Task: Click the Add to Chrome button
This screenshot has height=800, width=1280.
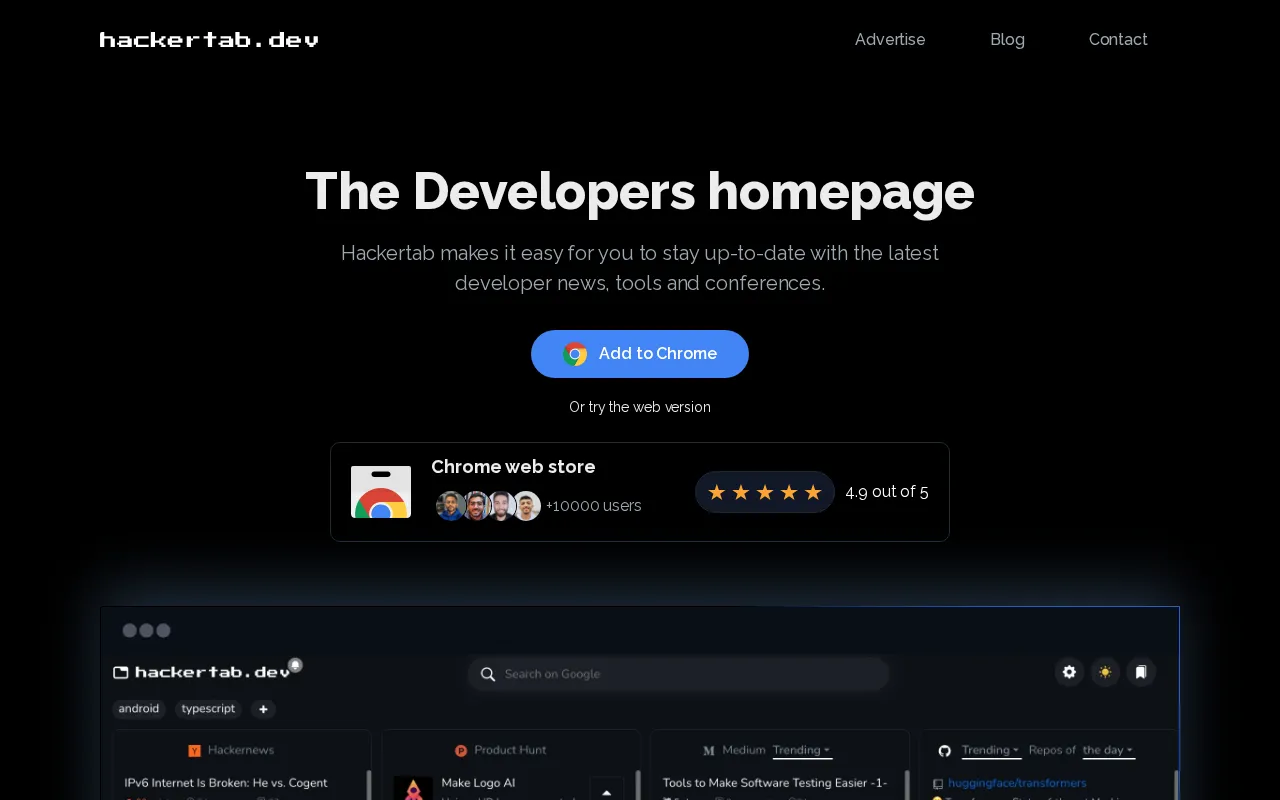Action: 640,354
